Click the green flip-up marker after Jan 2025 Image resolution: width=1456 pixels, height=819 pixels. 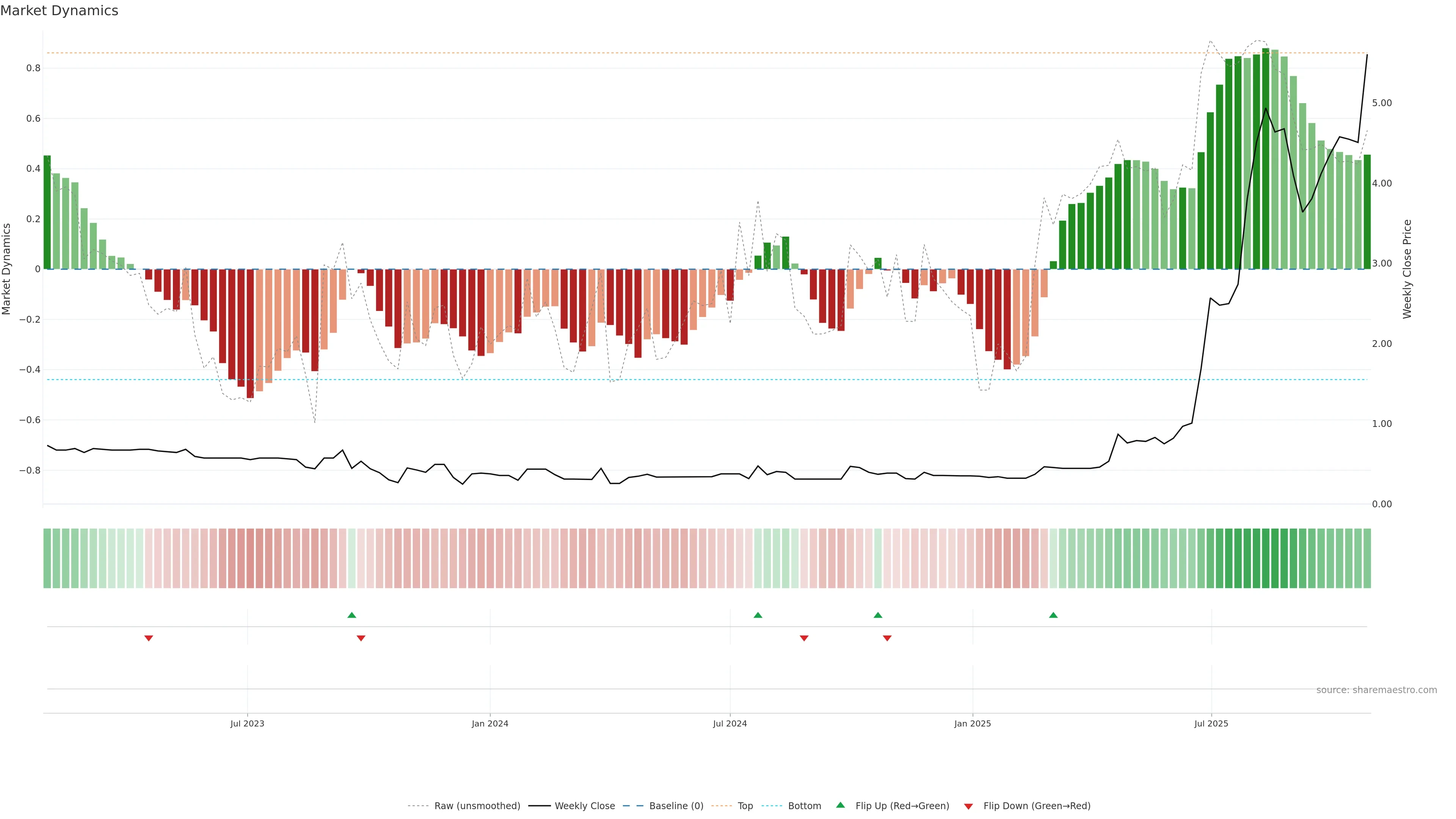[1053, 615]
